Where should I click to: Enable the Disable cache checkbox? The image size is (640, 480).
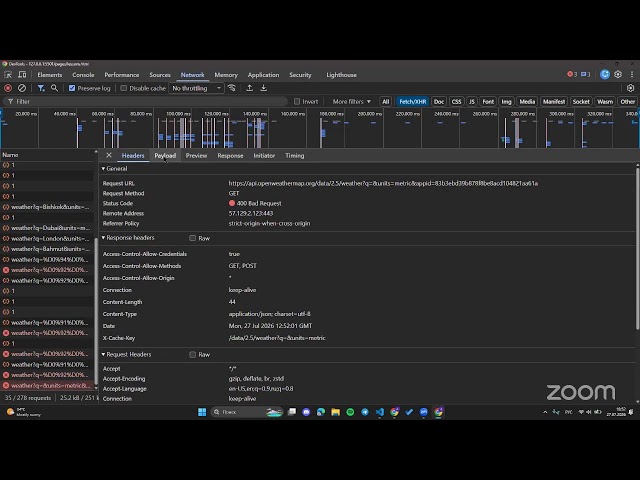[123, 88]
